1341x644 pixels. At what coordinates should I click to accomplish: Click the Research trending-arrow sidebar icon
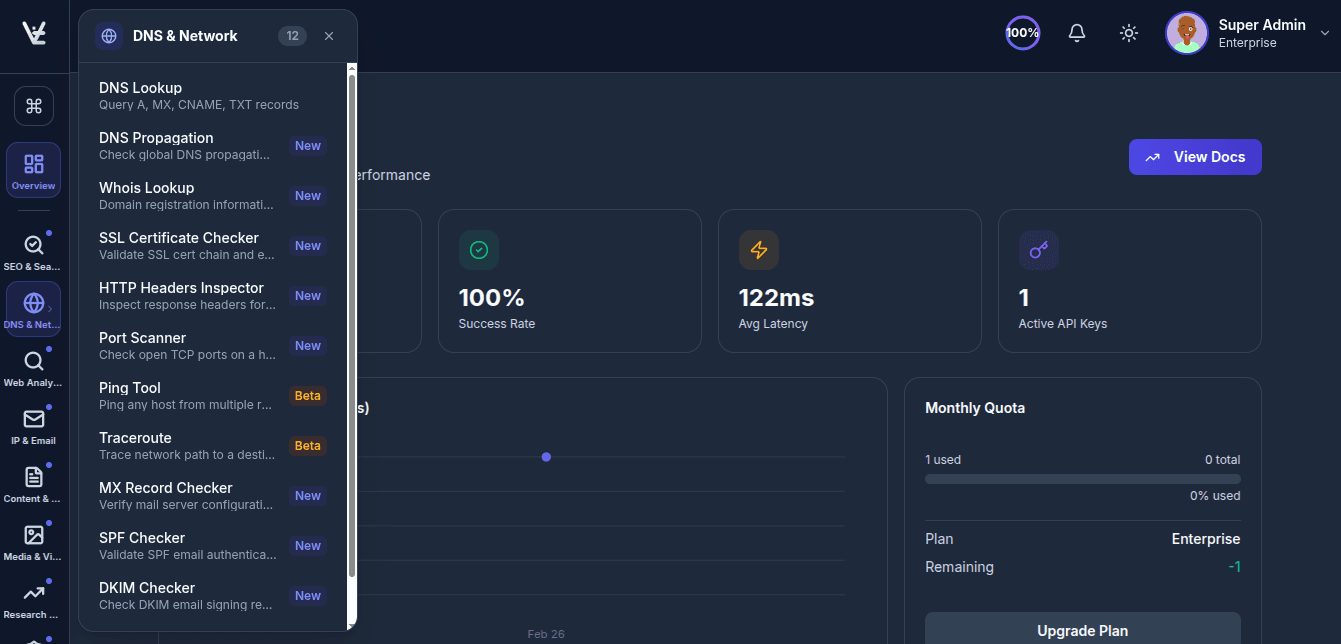33,592
